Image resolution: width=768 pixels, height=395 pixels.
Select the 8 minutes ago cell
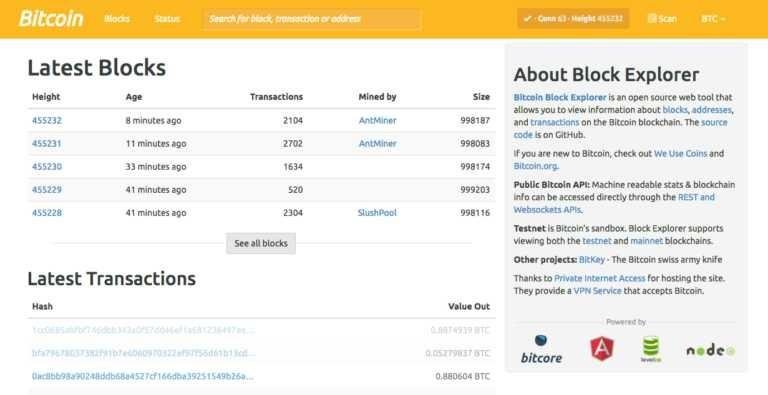(x=153, y=121)
